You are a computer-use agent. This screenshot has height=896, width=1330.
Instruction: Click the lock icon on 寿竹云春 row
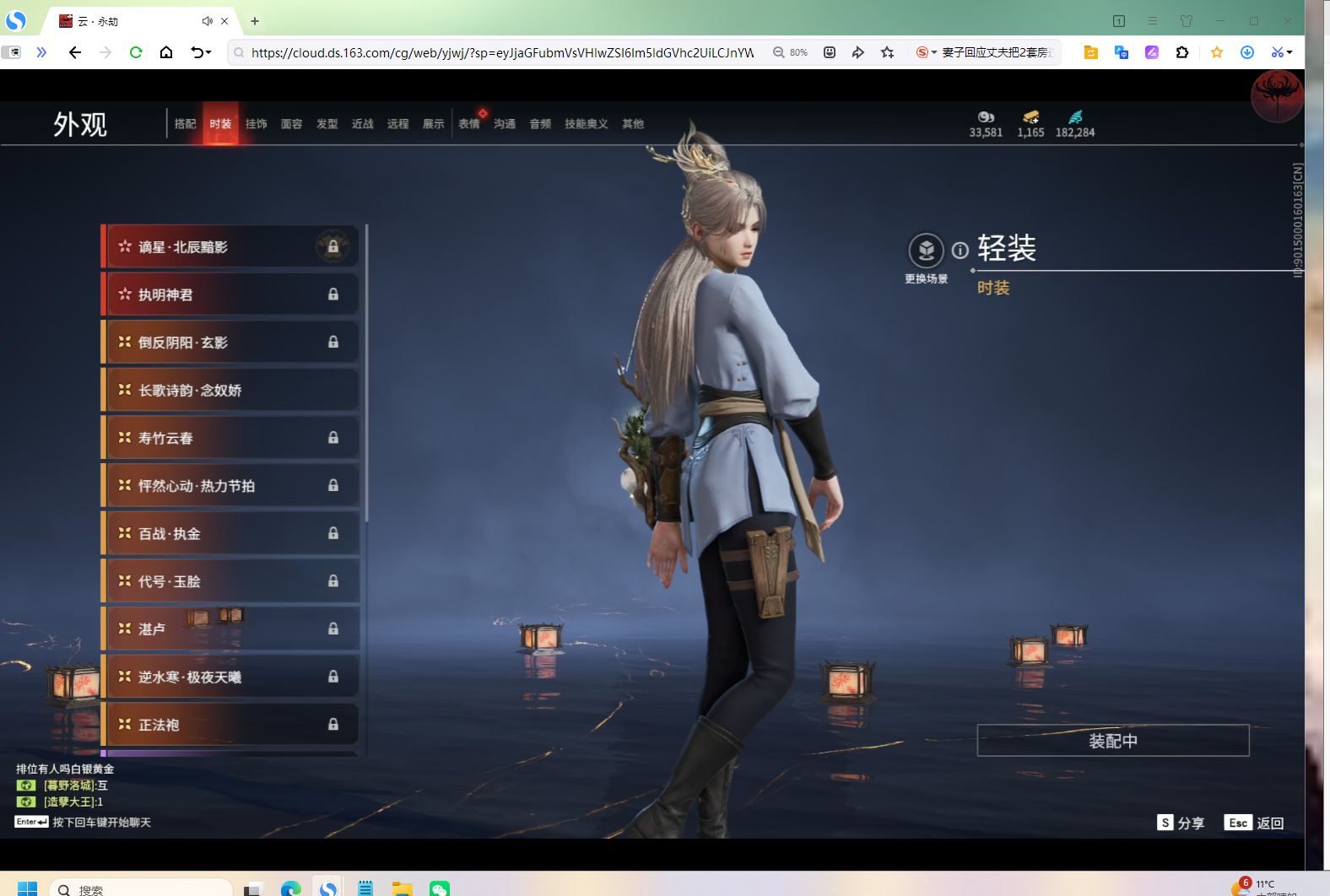pos(333,438)
